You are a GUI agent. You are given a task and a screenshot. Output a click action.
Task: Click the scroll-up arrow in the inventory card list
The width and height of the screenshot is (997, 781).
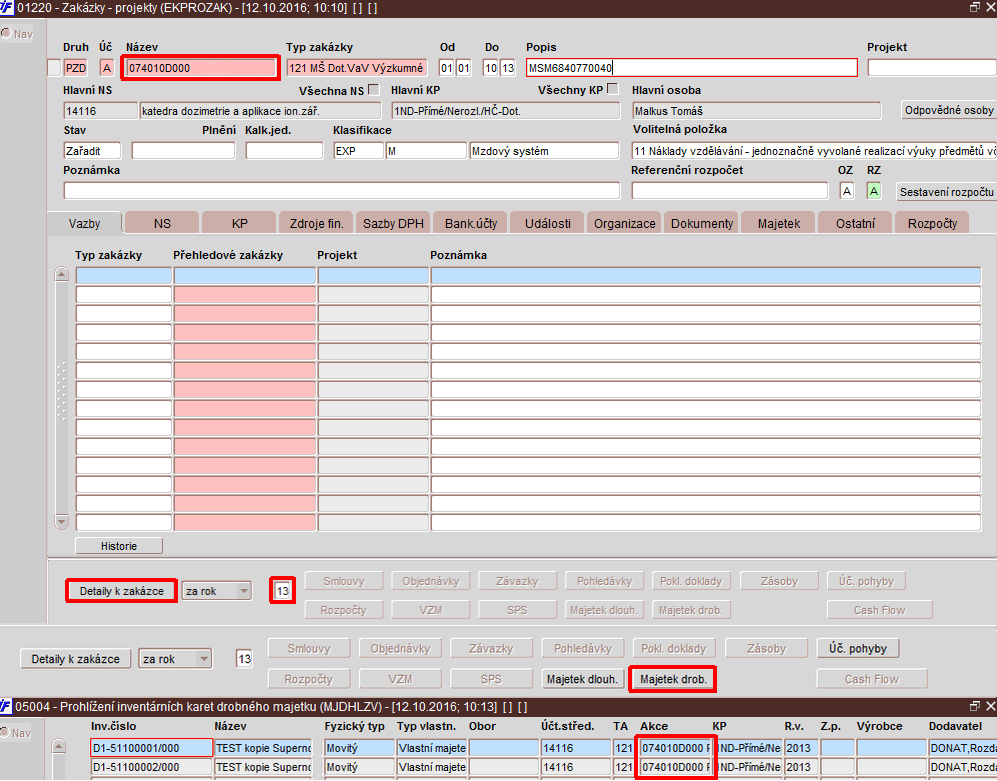58,747
